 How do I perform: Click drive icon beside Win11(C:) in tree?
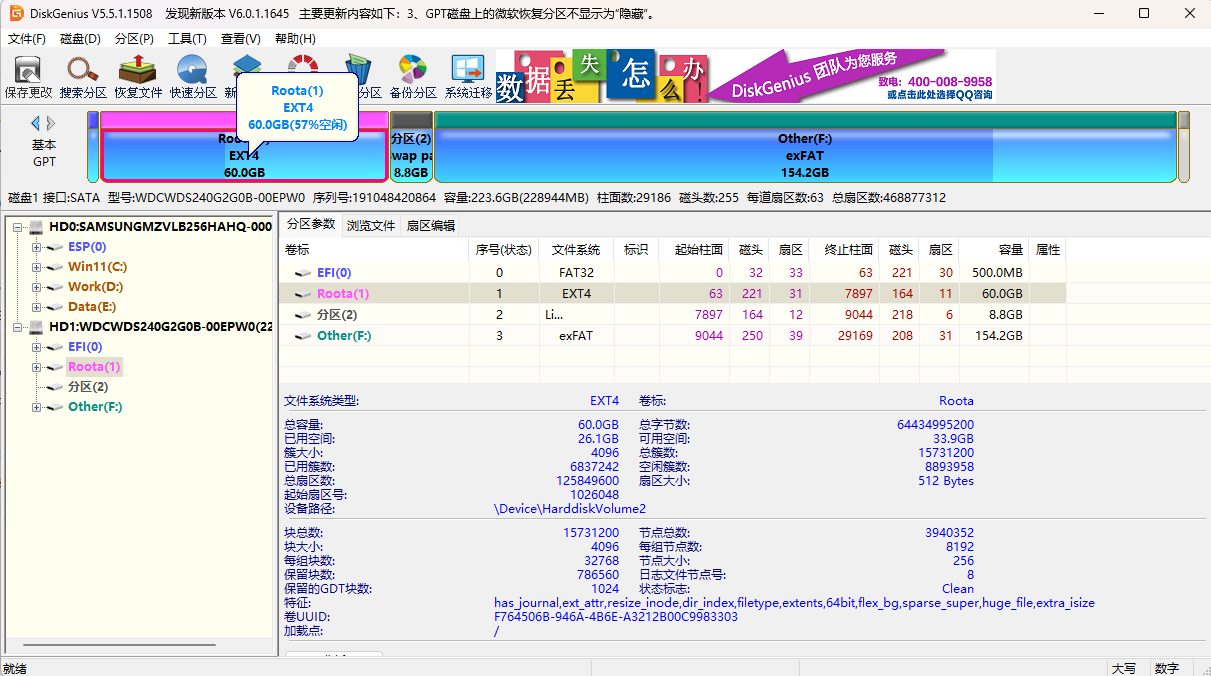[55, 267]
